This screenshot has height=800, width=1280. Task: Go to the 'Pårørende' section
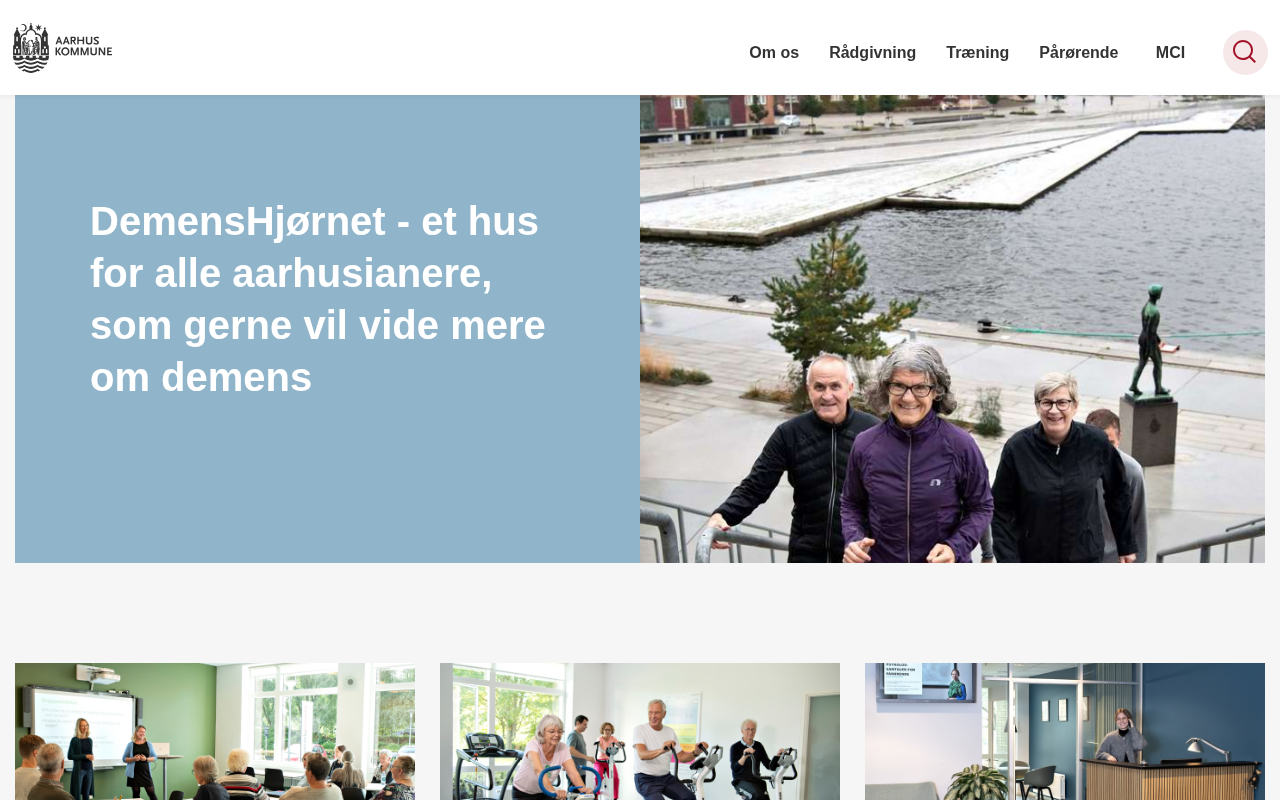[x=1078, y=52]
